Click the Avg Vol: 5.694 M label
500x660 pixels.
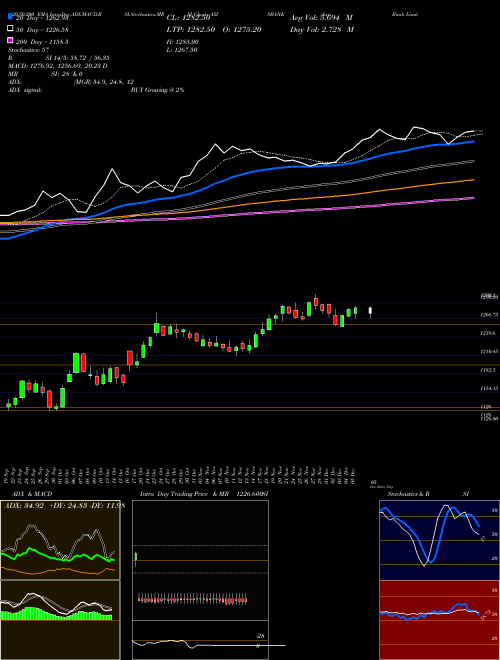click(322, 18)
